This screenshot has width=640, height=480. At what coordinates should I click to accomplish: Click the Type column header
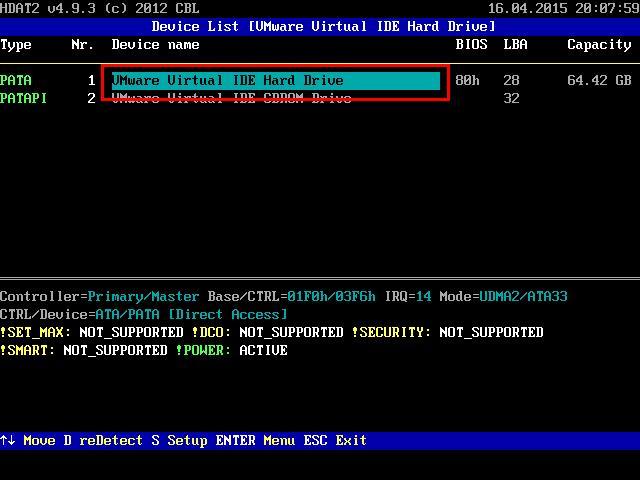point(16,45)
